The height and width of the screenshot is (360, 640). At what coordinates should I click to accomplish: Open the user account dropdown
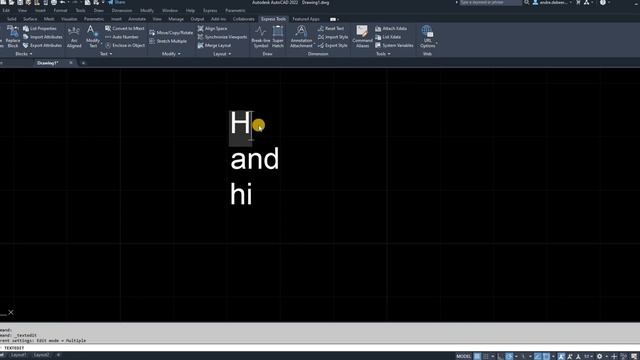[x=552, y=2]
